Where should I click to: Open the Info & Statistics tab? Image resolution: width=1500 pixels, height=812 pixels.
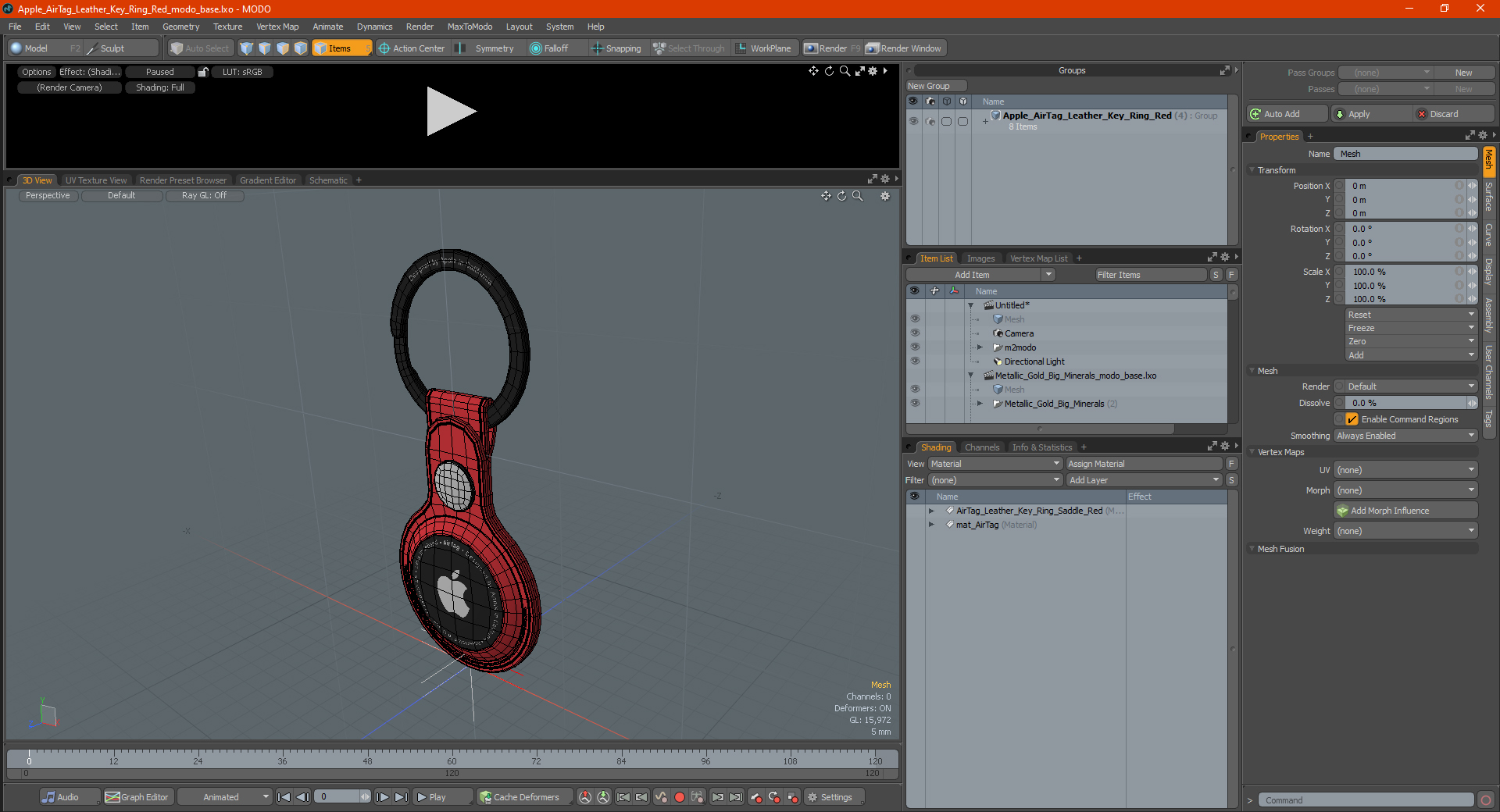(1041, 447)
